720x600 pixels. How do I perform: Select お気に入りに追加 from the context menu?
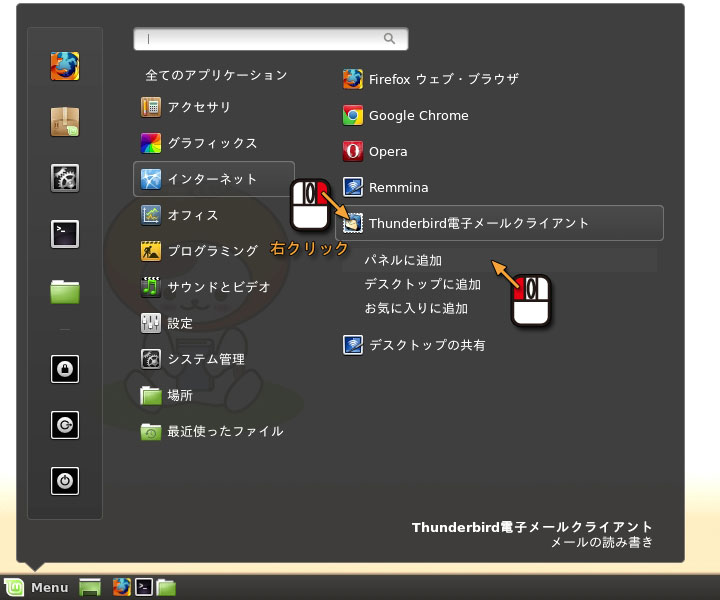415,308
